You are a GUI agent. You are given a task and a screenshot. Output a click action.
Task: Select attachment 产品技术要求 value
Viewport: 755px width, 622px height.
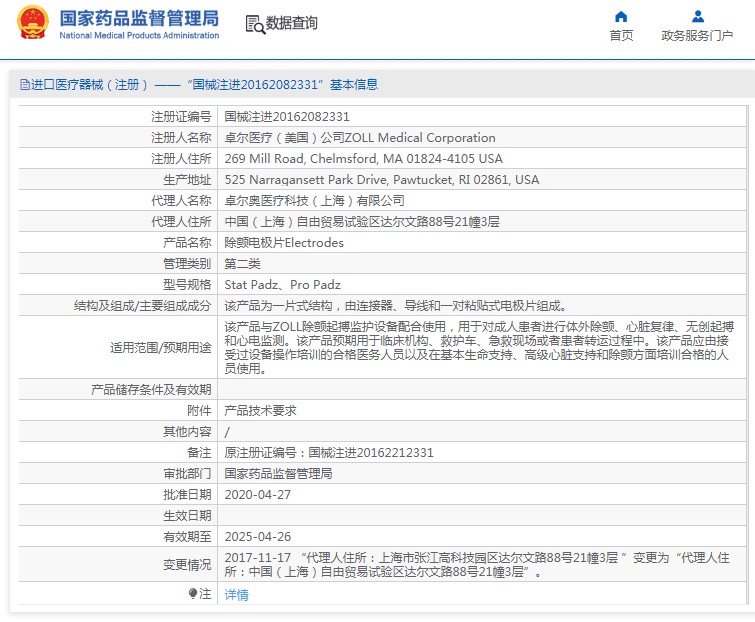click(260, 411)
